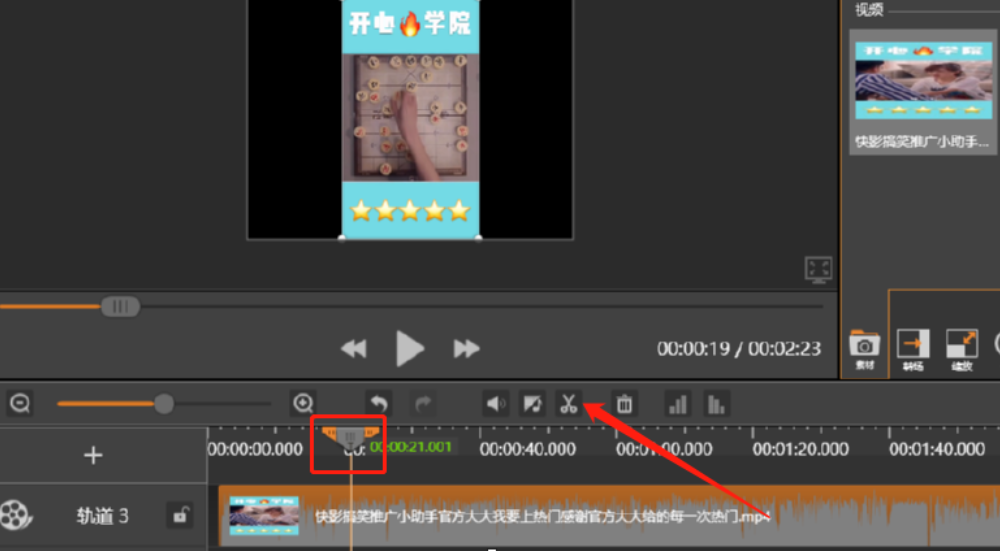This screenshot has width=1000, height=551.
Task: Click the ascending bars icon in the toolbar
Action: tap(678, 404)
